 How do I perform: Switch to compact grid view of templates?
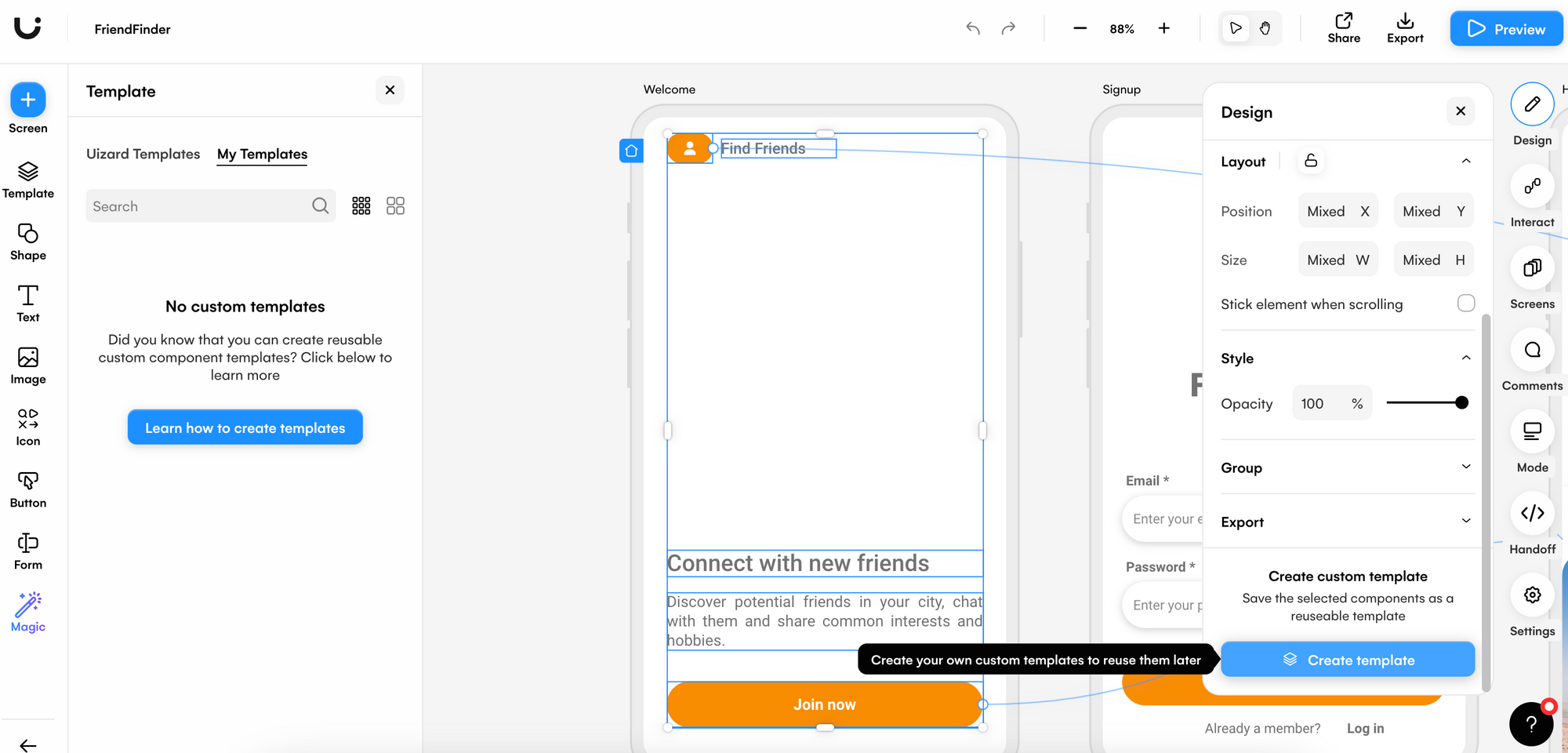click(361, 205)
